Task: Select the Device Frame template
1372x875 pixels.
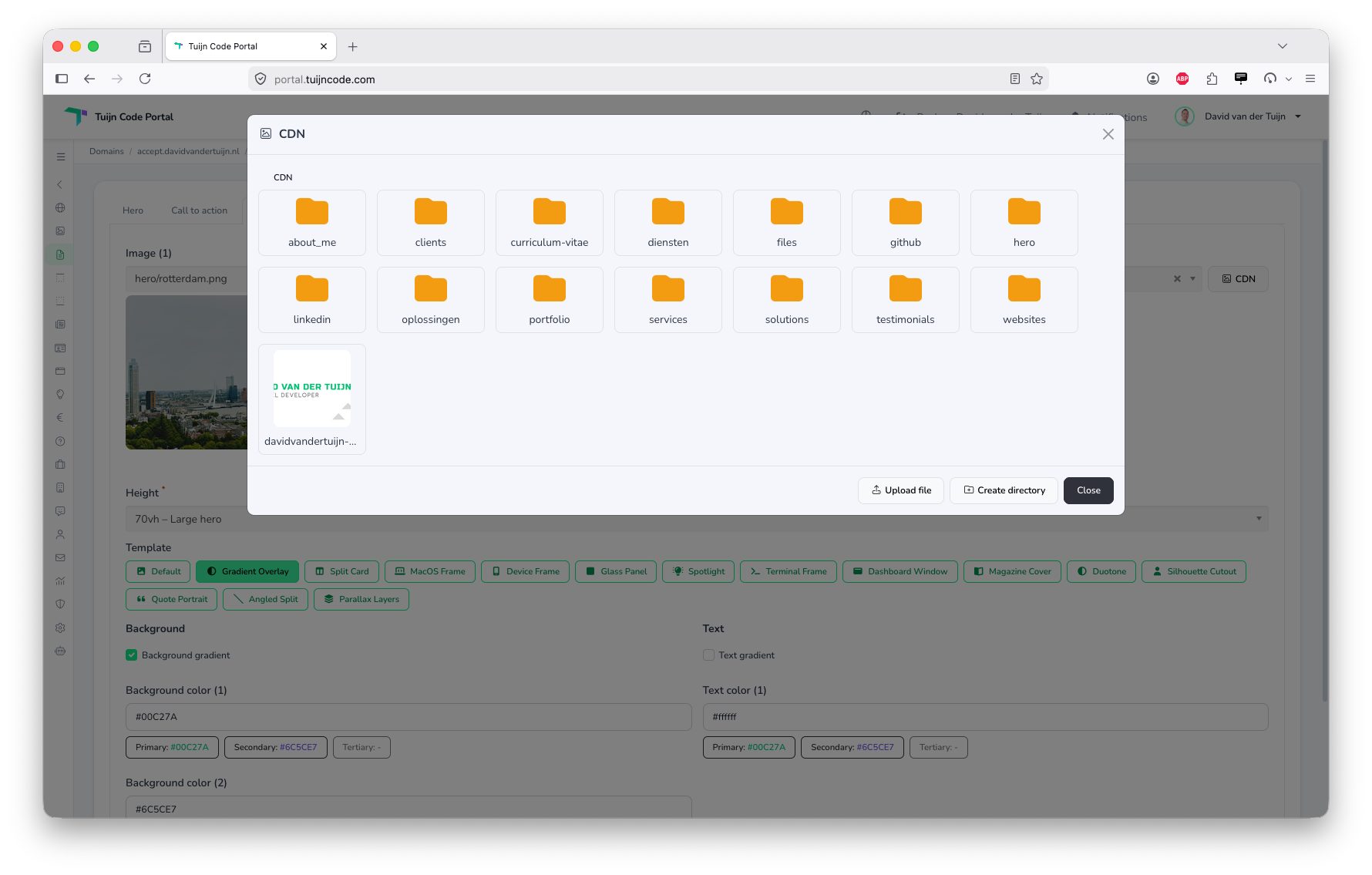Action: pos(526,571)
